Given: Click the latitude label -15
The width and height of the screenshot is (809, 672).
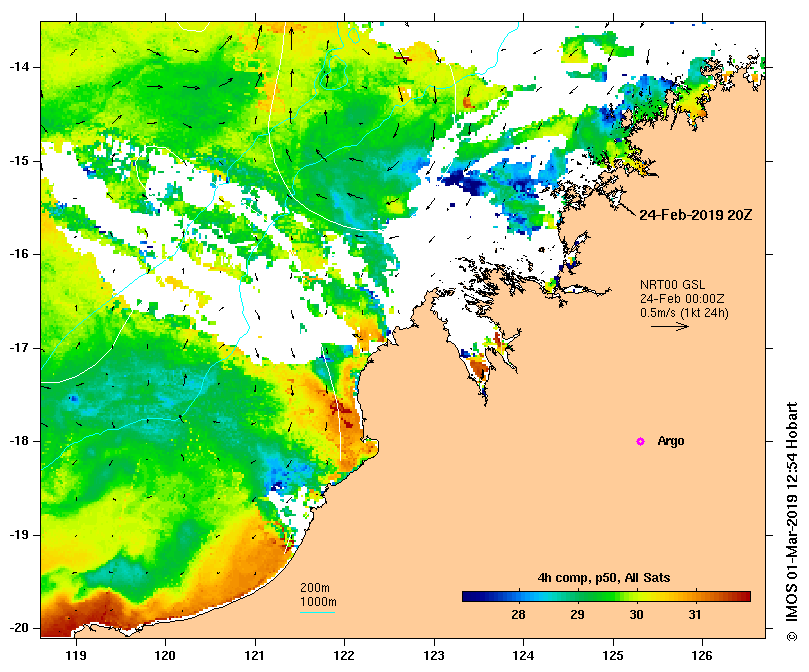Looking at the screenshot, I should (x=19, y=161).
